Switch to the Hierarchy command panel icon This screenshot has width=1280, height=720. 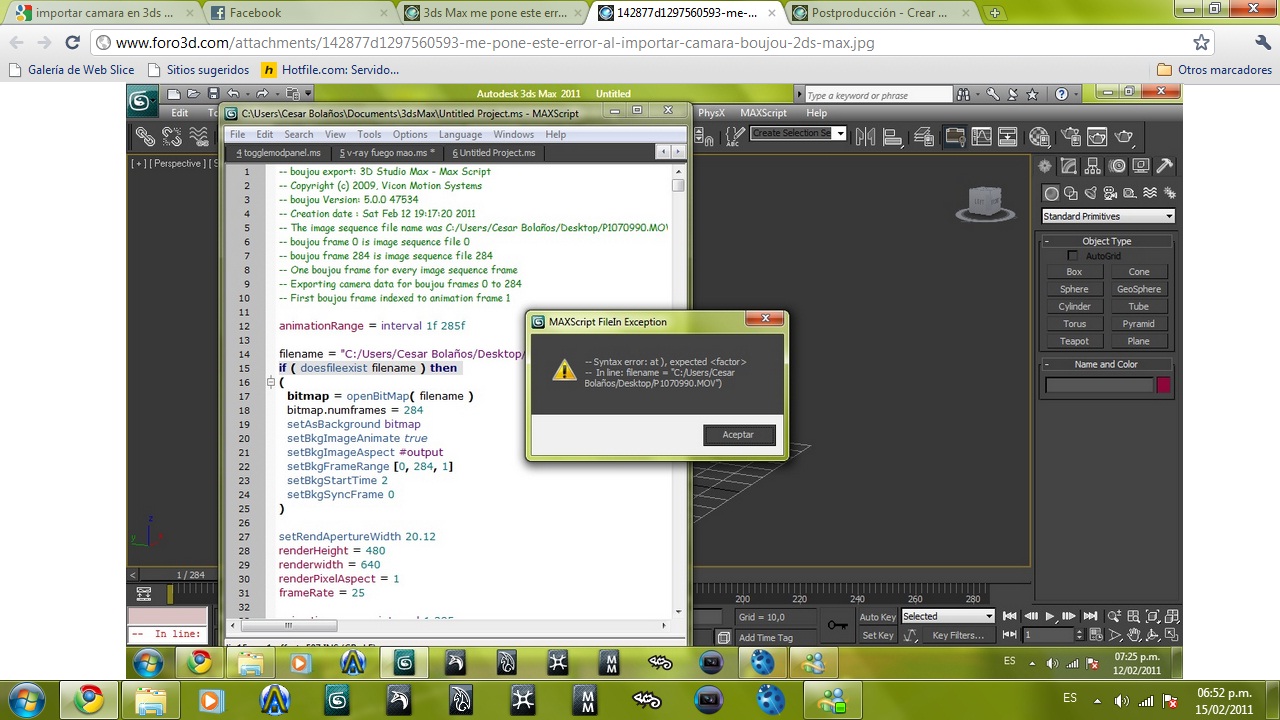(1093, 166)
